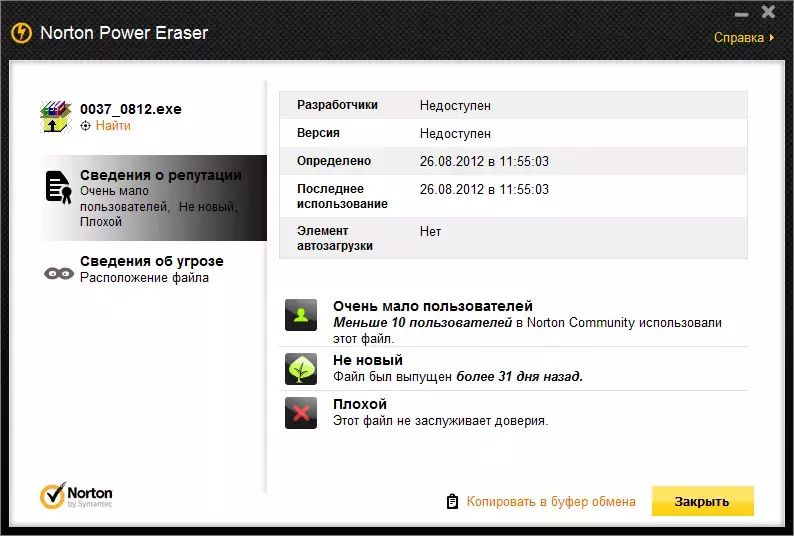This screenshot has width=794, height=536.
Task: Click Копировать в буфер обмена link
Action: [x=550, y=502]
